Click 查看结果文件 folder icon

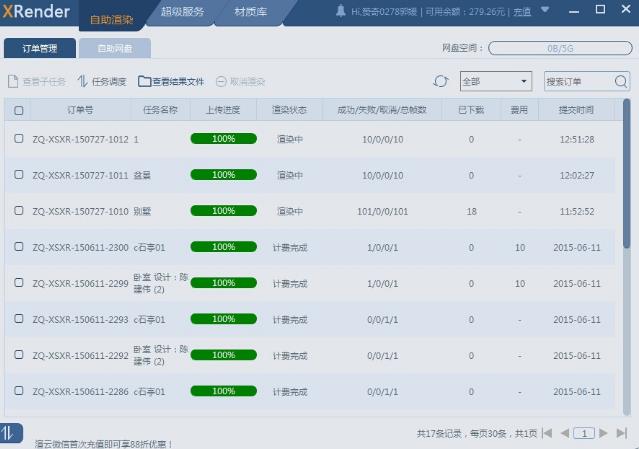tap(145, 81)
